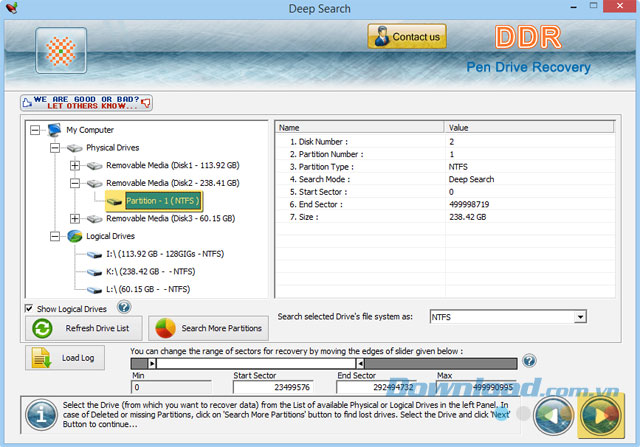Click Disk2 removable media icon
This screenshot has height=447, width=640.
tap(95, 183)
